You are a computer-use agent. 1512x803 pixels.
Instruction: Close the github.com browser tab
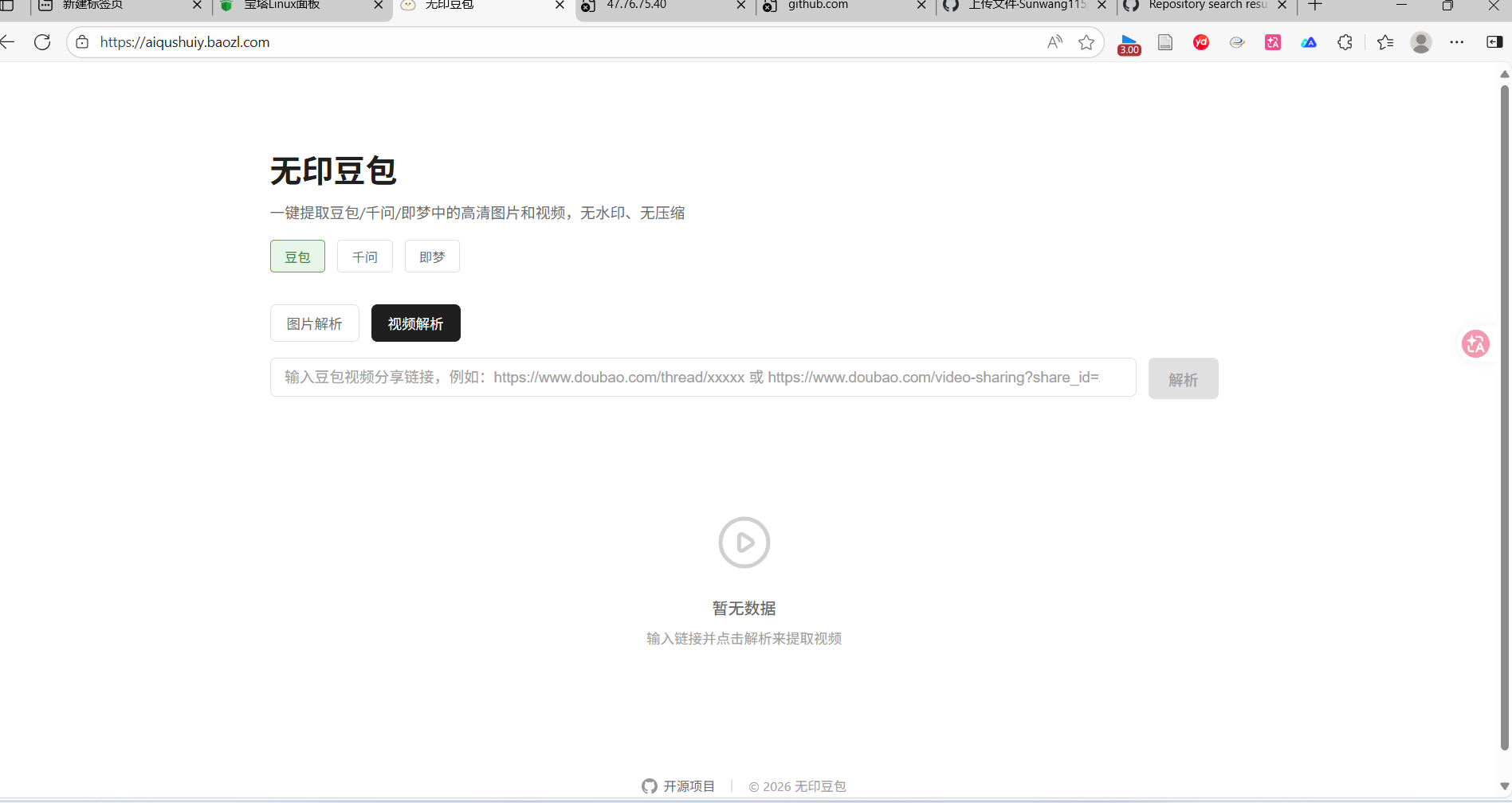921,6
